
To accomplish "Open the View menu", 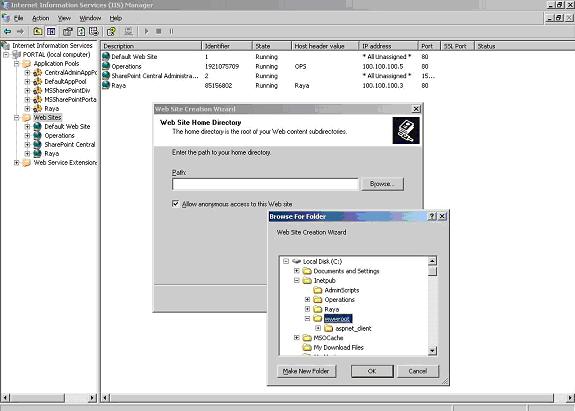I will 64,18.
